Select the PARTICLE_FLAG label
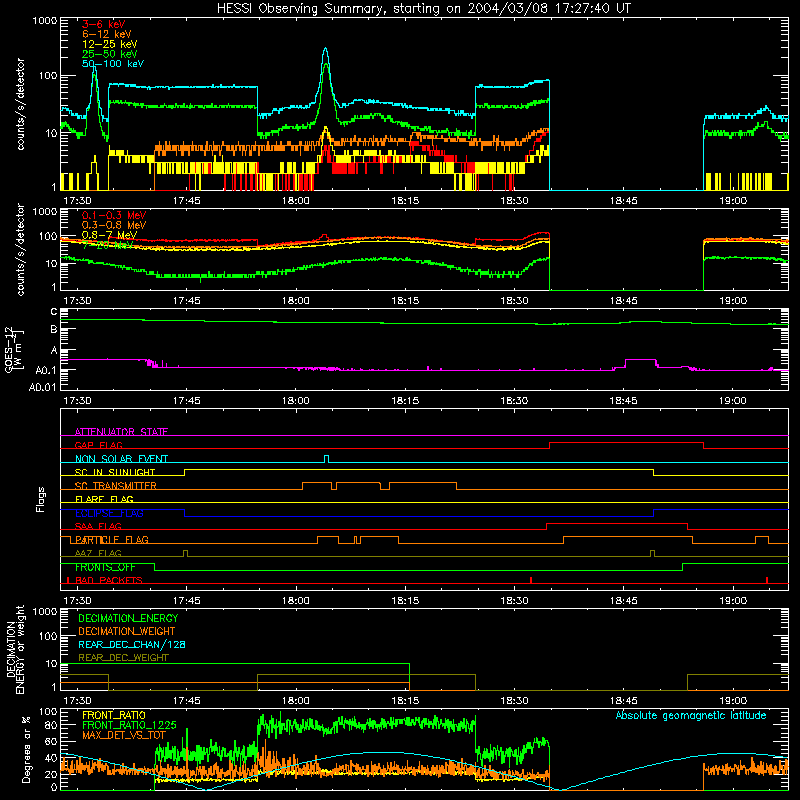 112,539
